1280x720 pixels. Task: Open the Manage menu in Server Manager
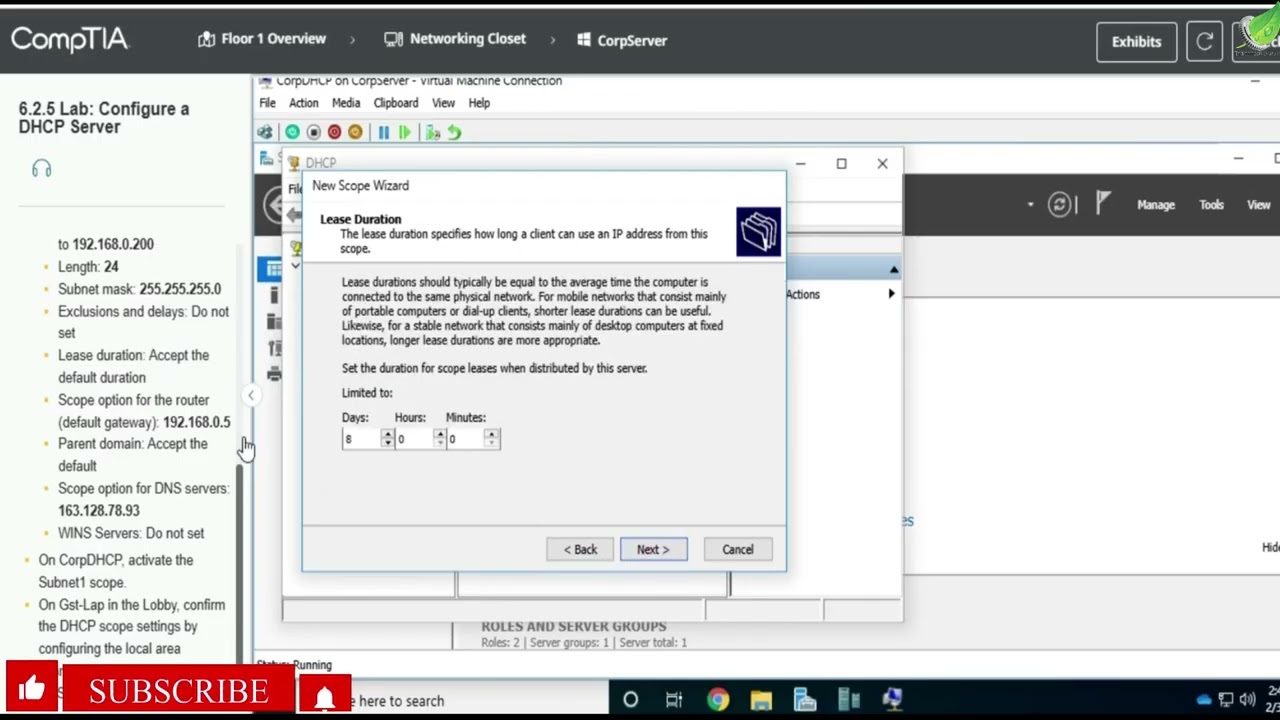[1155, 205]
